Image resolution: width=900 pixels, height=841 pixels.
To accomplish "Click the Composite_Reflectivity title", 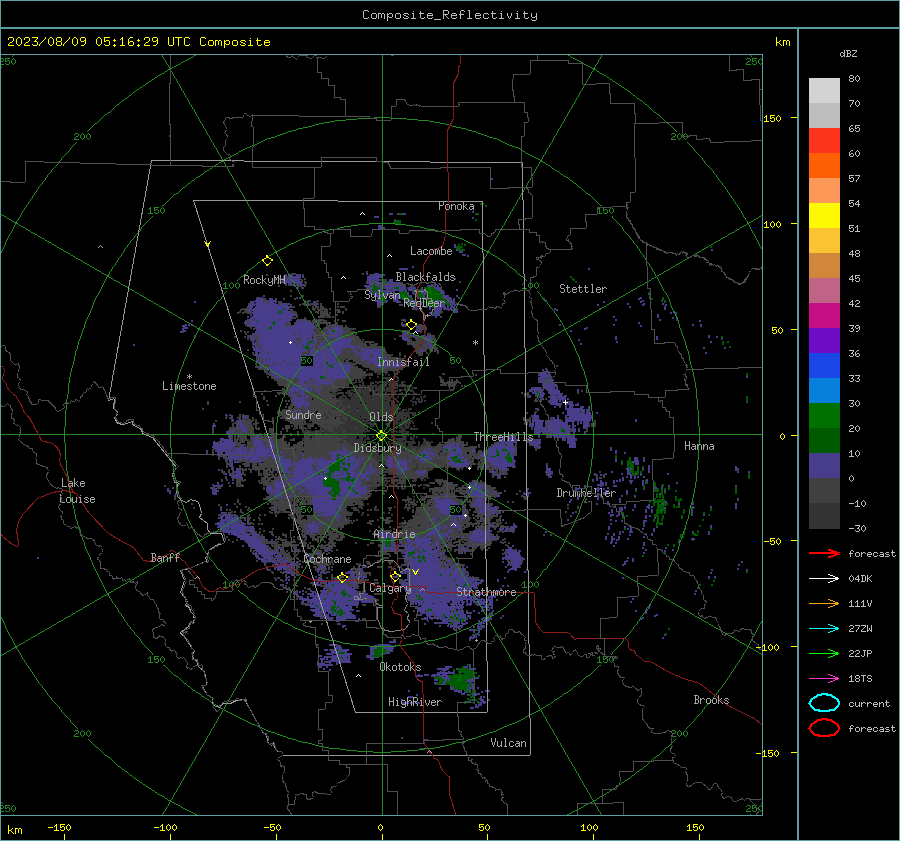I will (450, 15).
